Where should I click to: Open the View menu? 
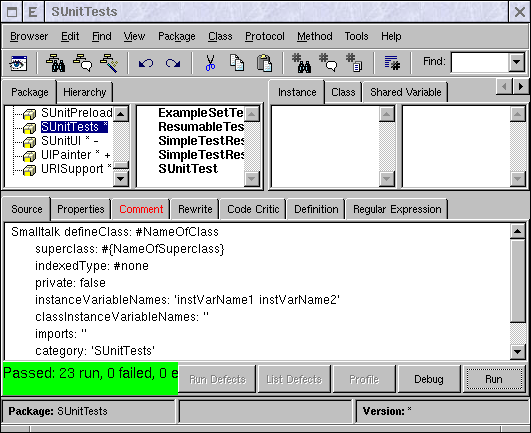click(134, 36)
